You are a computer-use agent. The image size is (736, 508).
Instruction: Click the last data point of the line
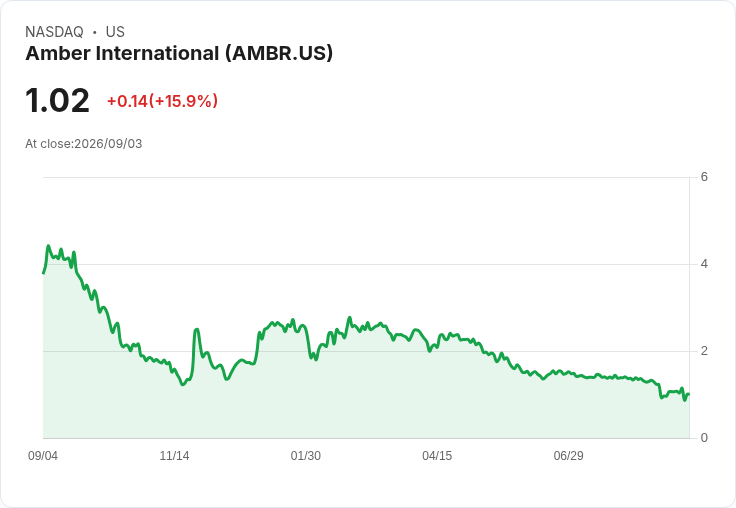[689, 394]
